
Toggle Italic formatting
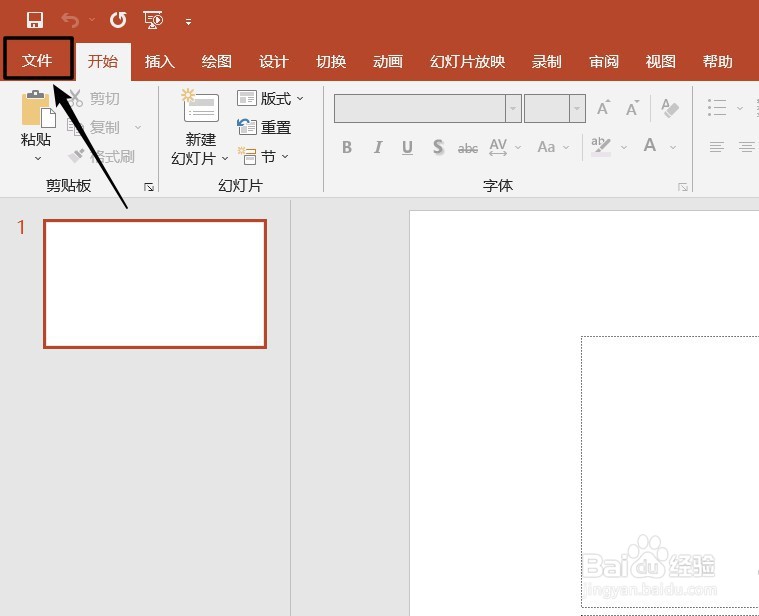tap(378, 147)
